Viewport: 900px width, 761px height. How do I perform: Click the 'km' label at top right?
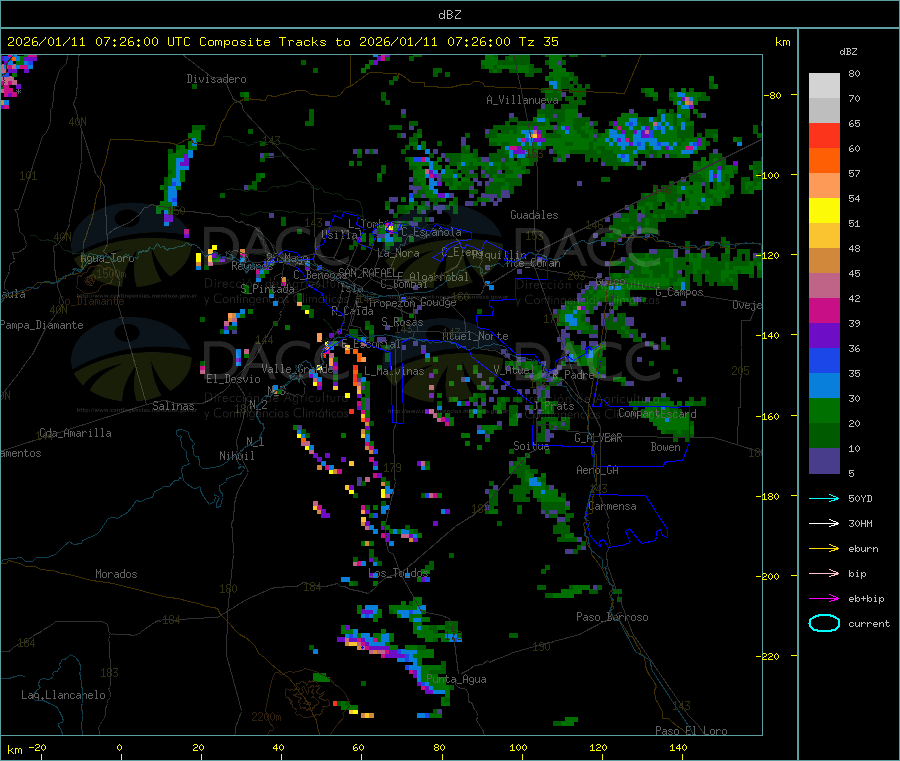coord(782,42)
